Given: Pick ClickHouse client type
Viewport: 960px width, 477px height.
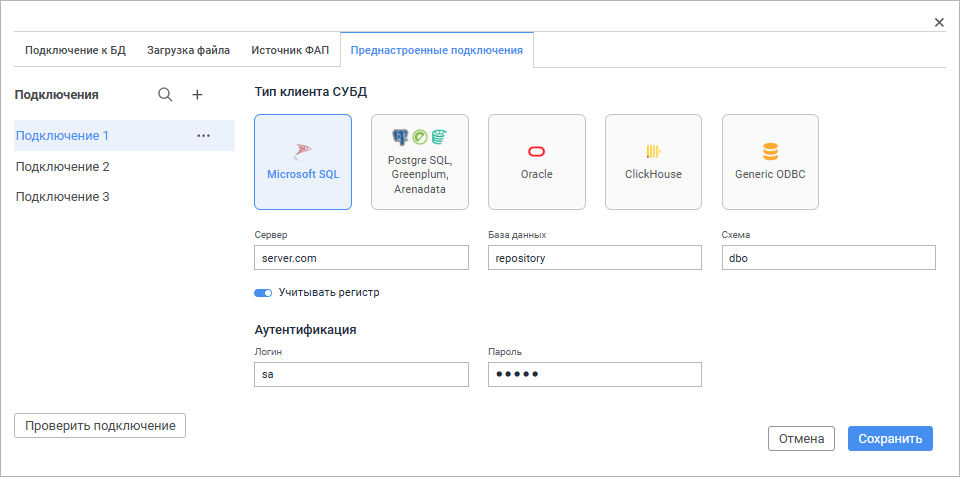Looking at the screenshot, I should tap(653, 162).
